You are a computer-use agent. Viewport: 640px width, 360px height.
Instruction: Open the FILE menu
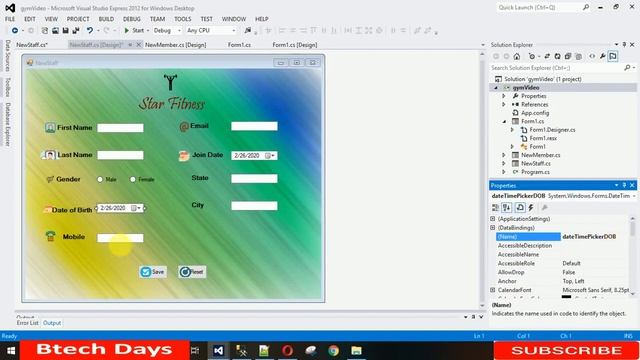pyautogui.click(x=10, y=19)
